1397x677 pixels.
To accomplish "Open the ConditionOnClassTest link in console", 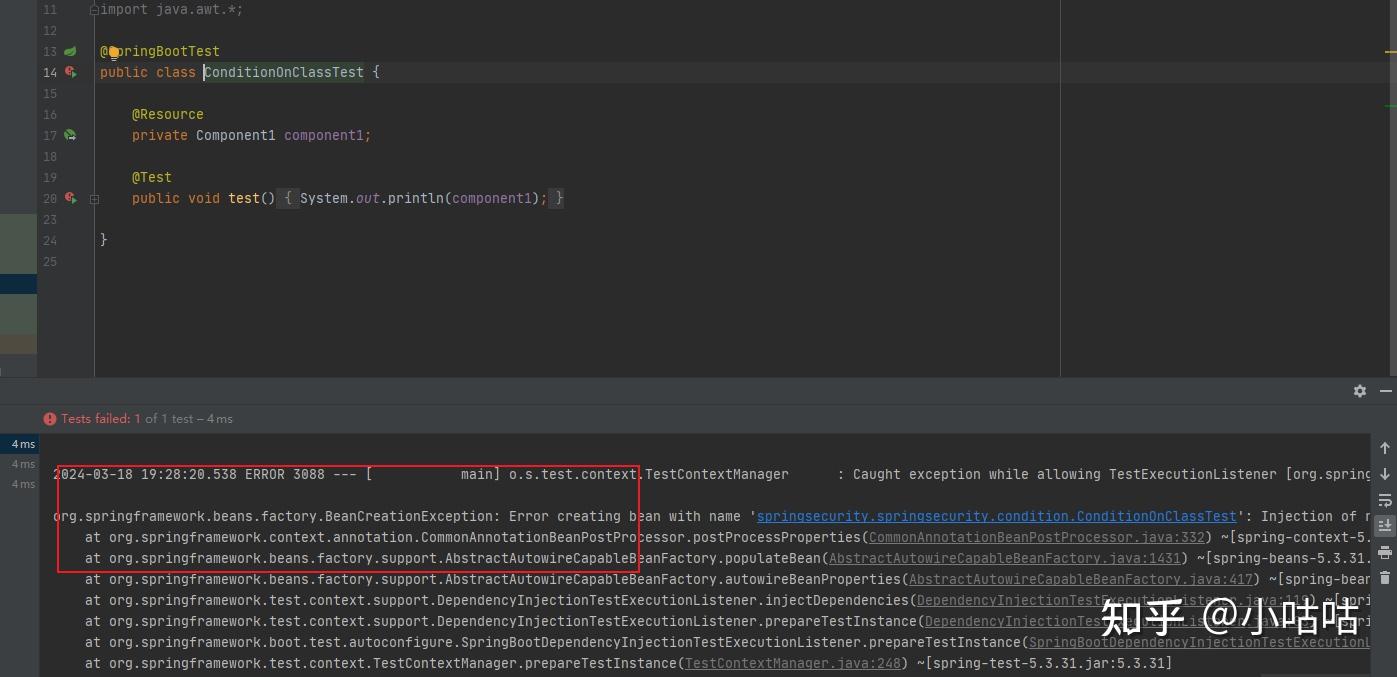I will click(996, 516).
